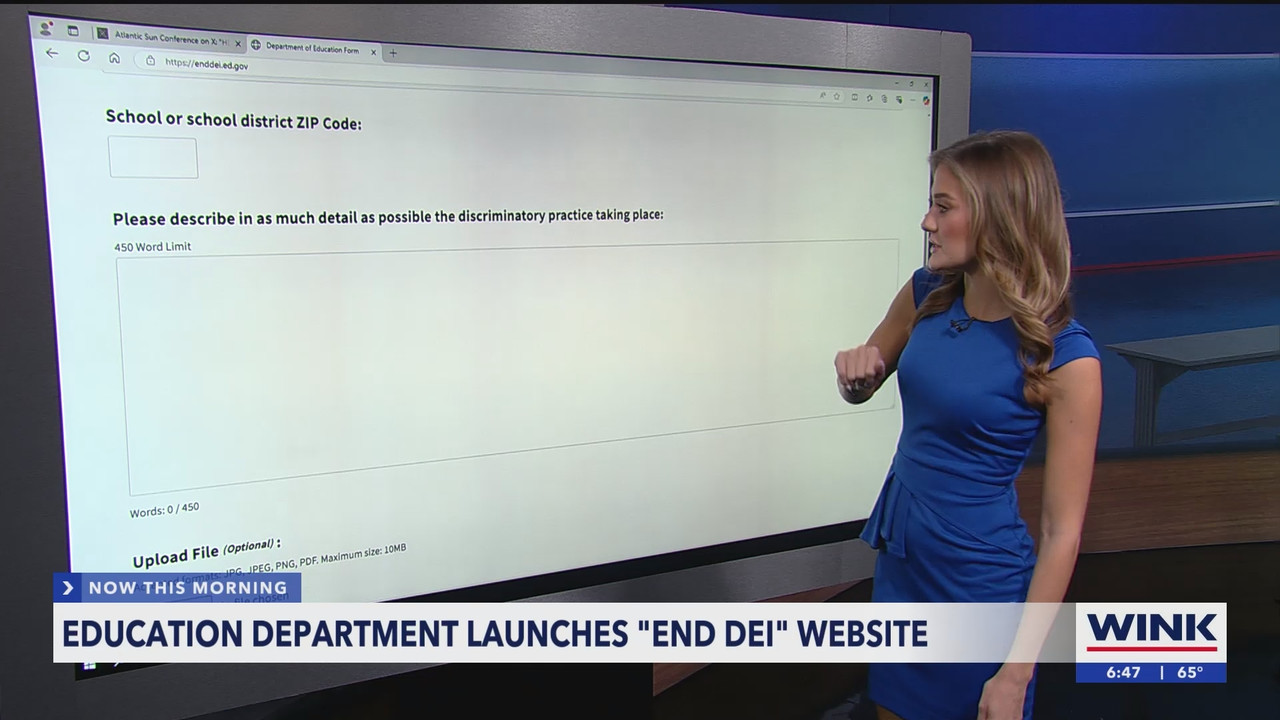Open the browser essentials shield icon
Screen dimensions: 1280x720
click(899, 100)
